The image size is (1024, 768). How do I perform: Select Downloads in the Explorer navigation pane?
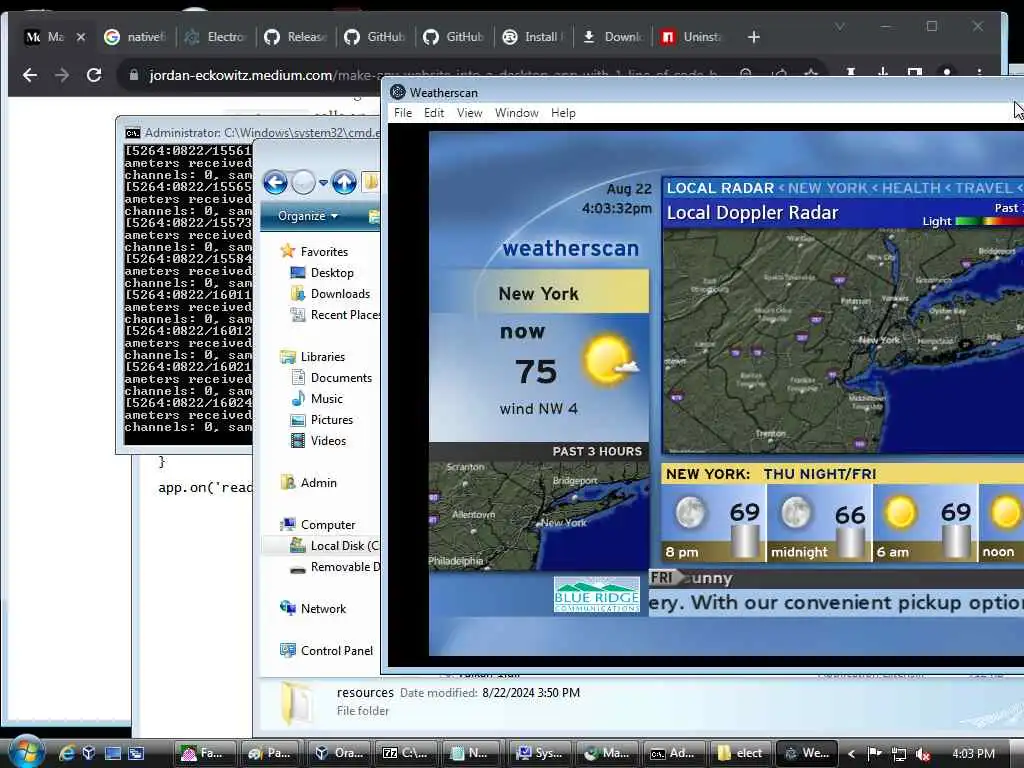[340, 294]
